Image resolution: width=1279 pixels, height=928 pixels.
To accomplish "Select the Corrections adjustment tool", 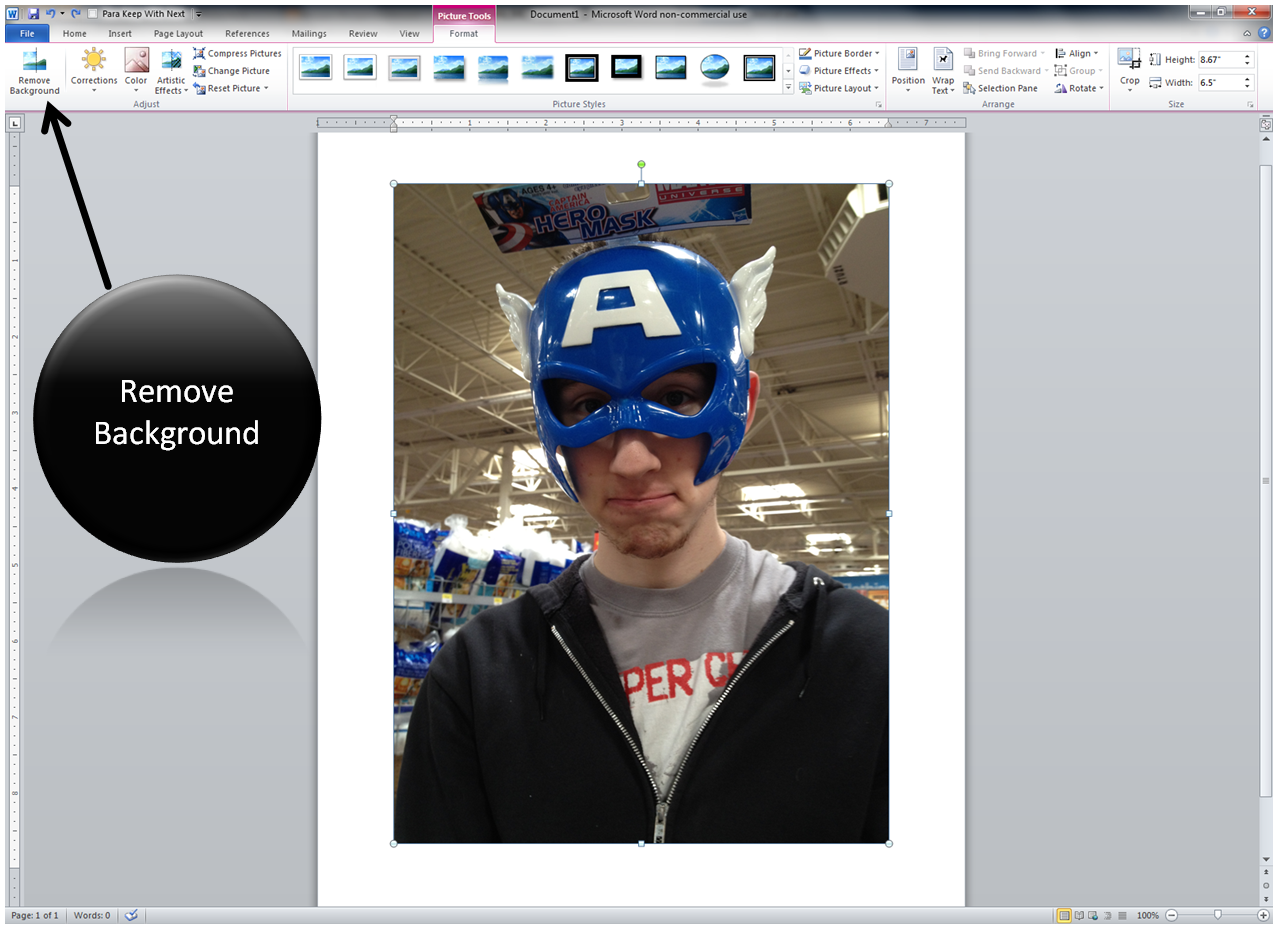I will click(93, 70).
